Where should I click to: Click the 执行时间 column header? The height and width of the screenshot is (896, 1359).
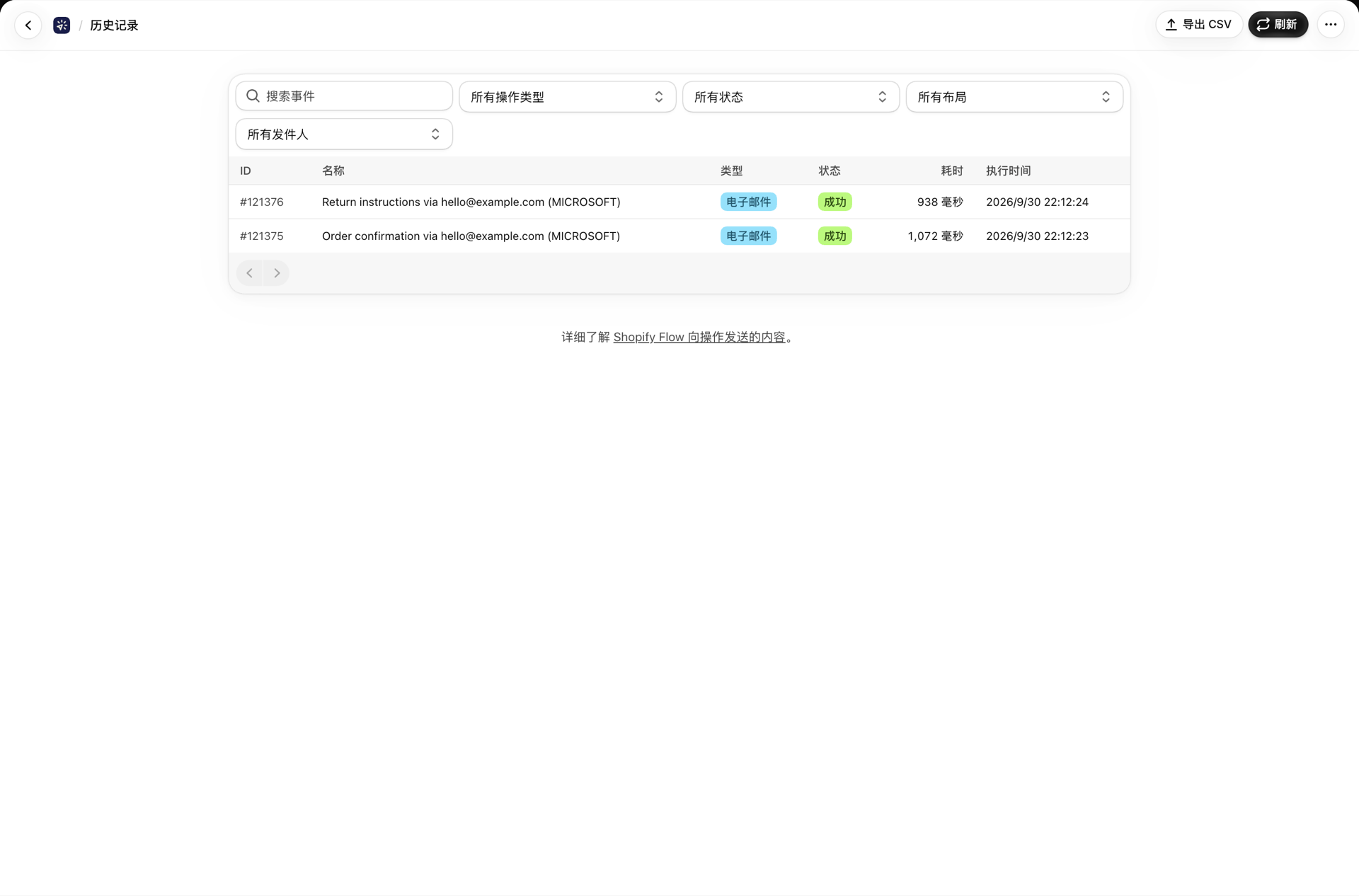pyautogui.click(x=1008, y=171)
